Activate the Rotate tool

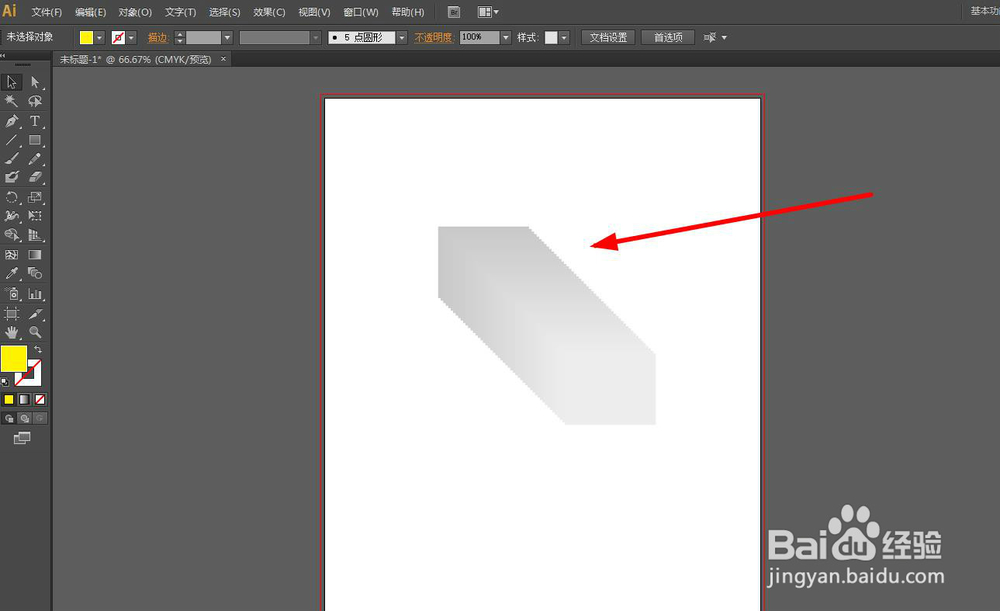coord(11,197)
